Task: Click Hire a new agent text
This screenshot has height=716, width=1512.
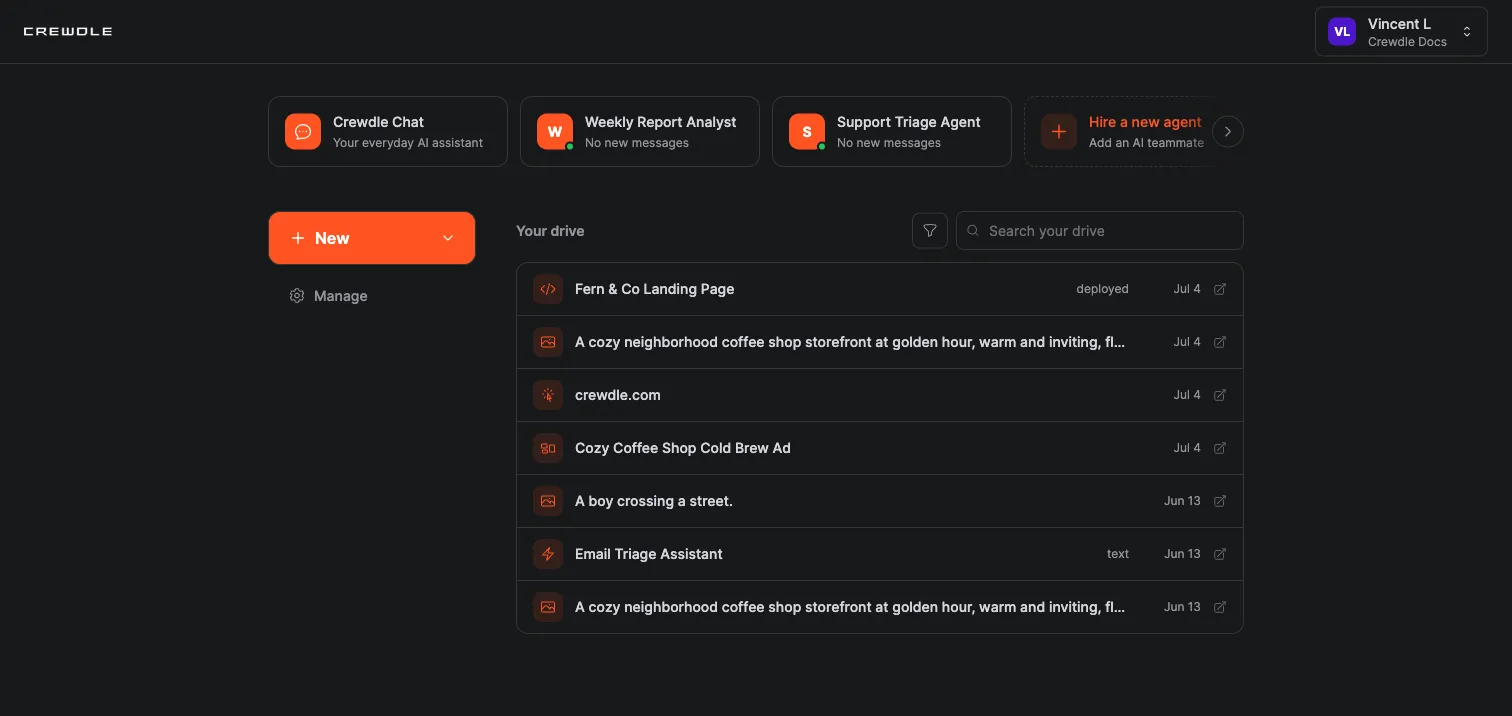Action: coord(1145,122)
